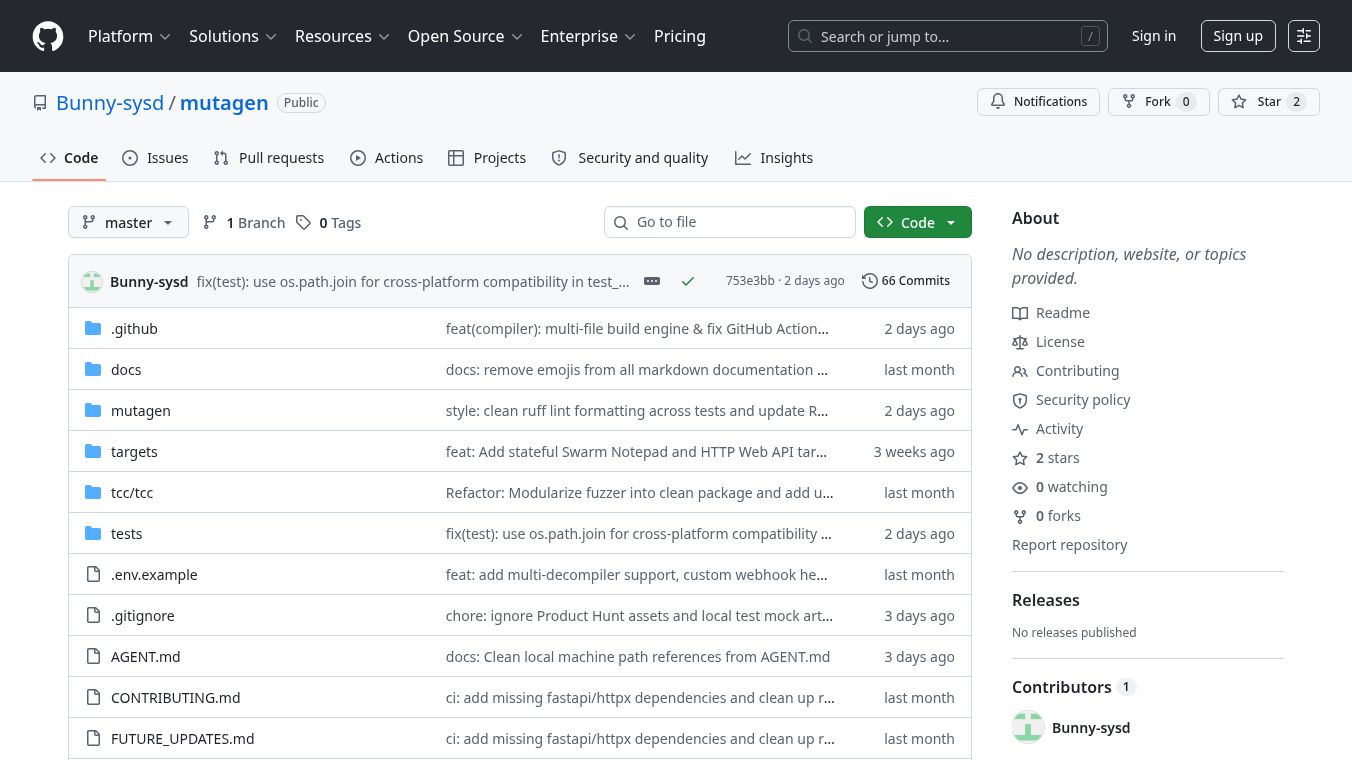Expand the green Code dropdown button

coord(917,222)
